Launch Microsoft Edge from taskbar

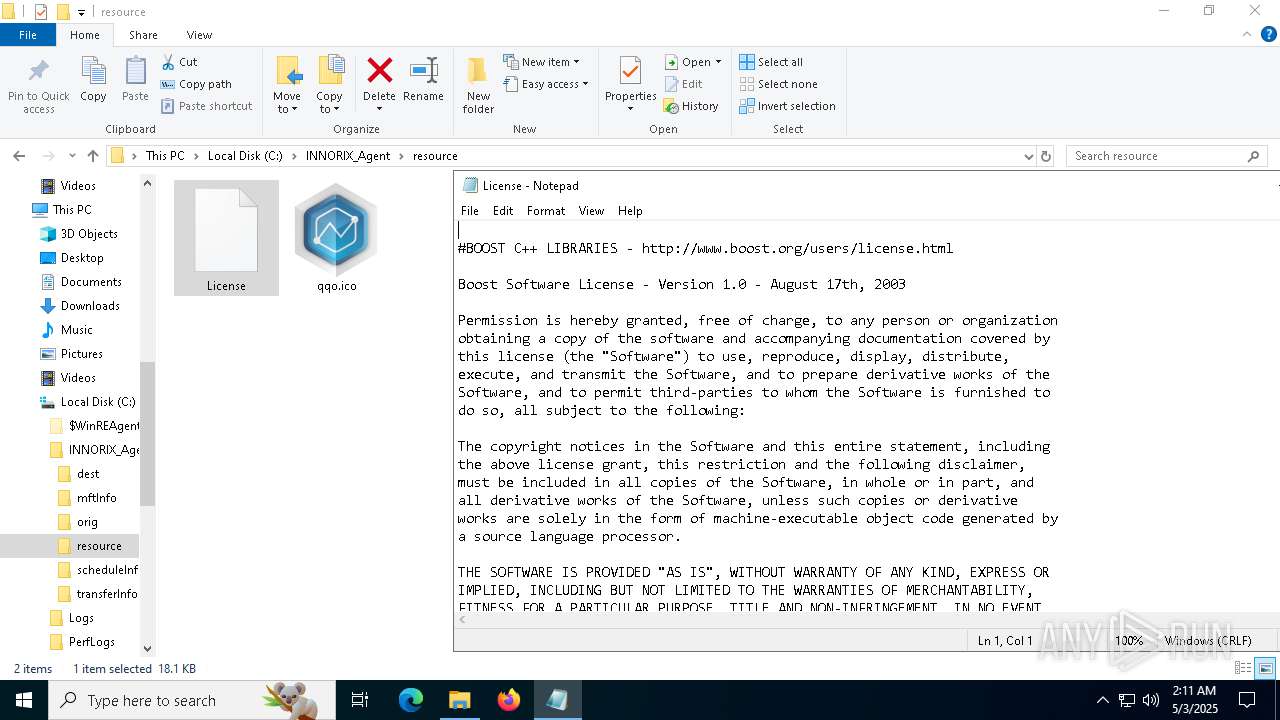411,700
